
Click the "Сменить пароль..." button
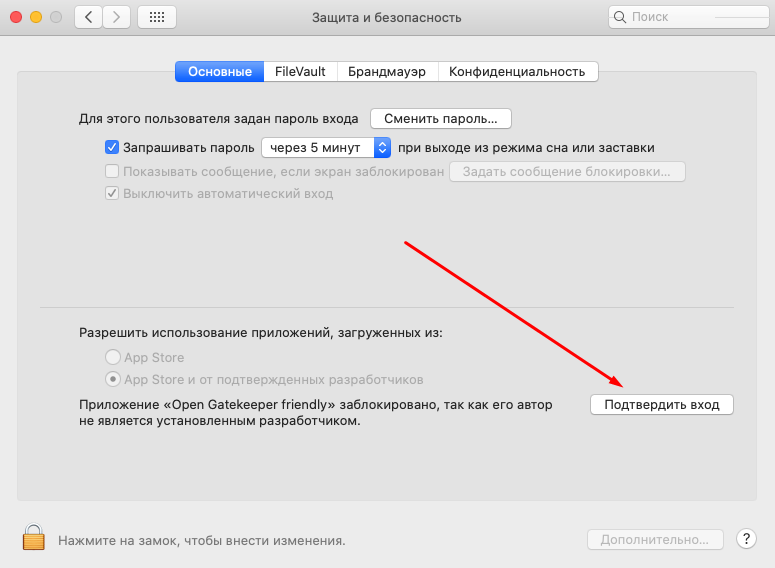[x=440, y=118]
